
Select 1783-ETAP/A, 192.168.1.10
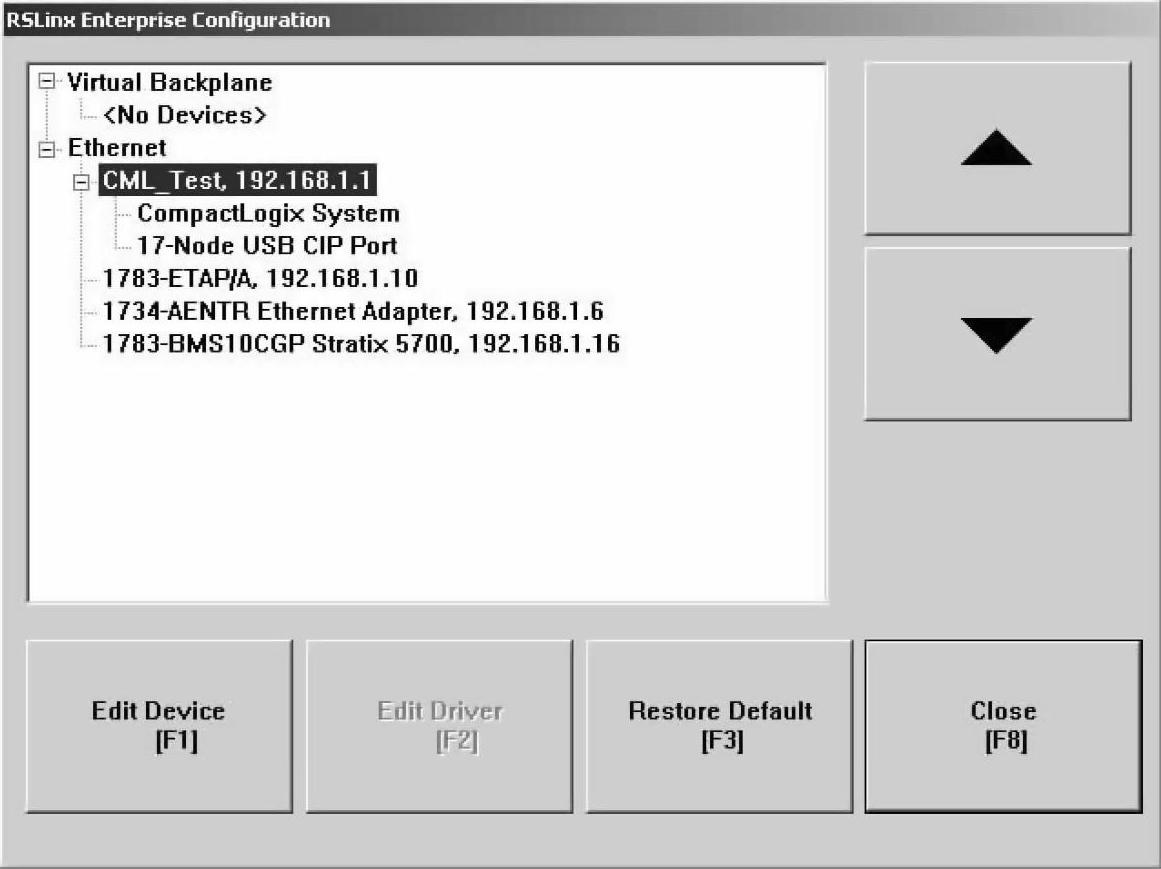[260, 278]
